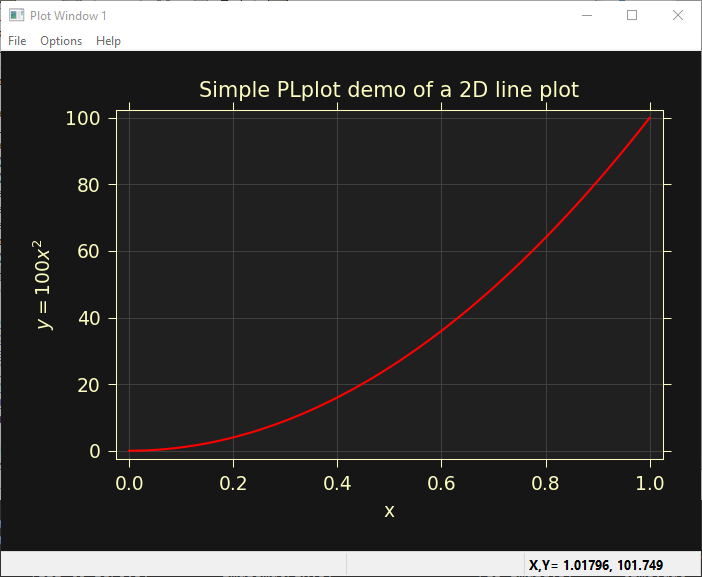Maximize the Plot Window 1 window
The image size is (702, 577).
[x=632, y=15]
